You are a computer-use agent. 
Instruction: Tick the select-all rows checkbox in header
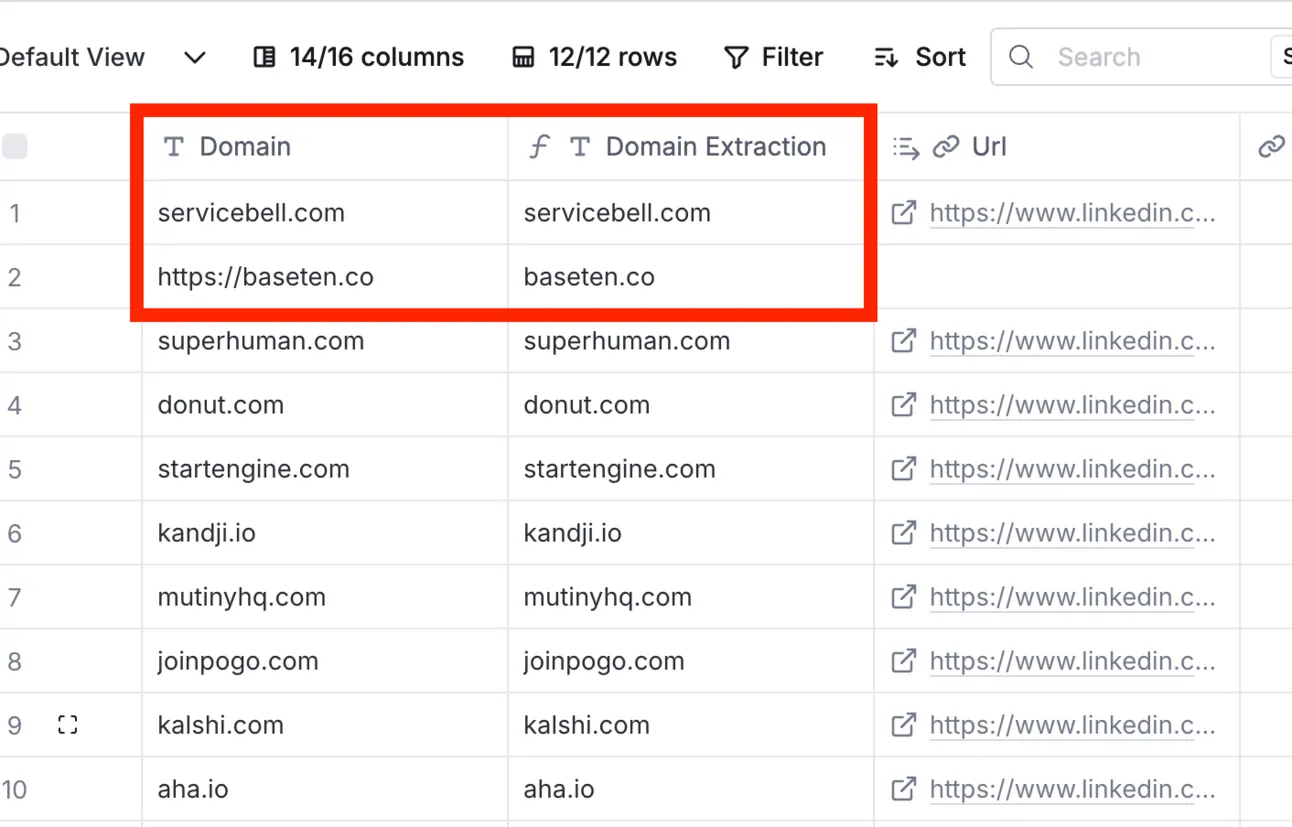[15, 147]
